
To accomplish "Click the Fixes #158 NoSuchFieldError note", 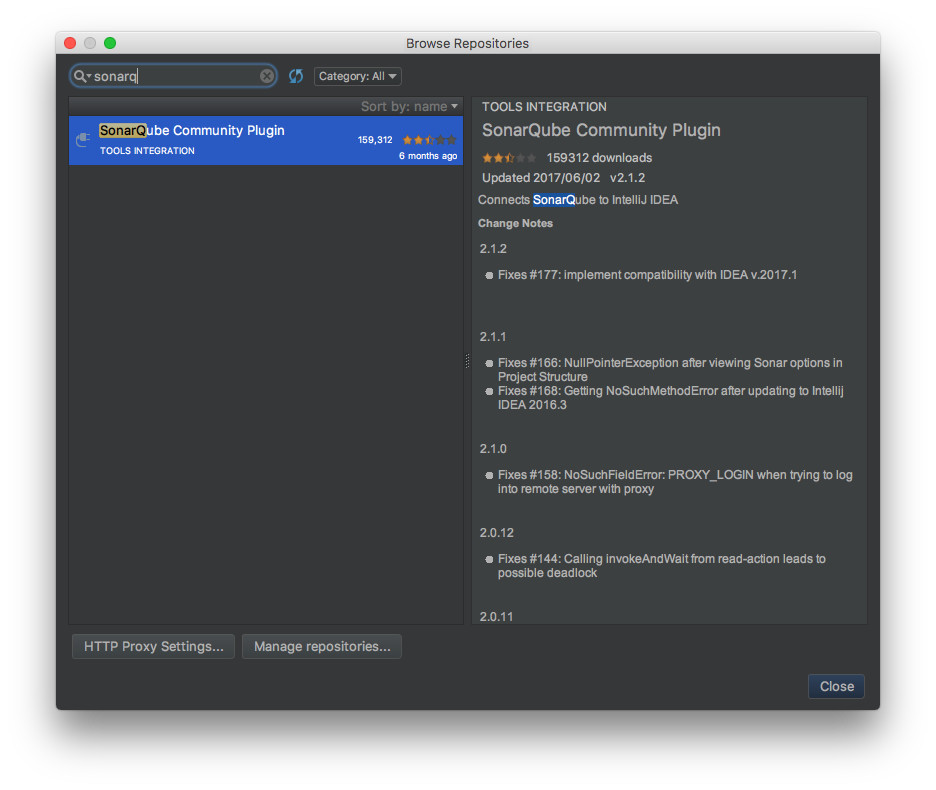I will (x=675, y=482).
